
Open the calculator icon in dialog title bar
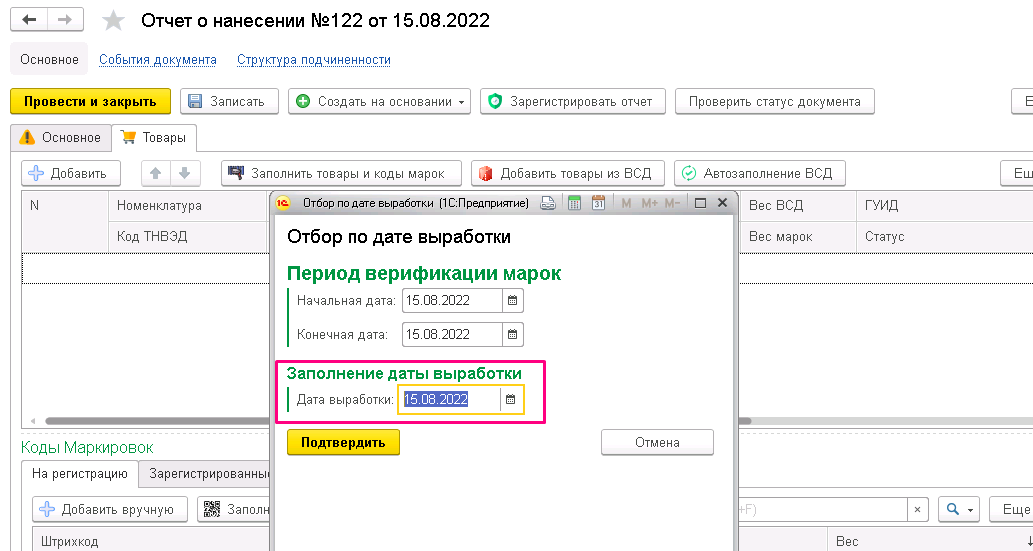coord(574,204)
